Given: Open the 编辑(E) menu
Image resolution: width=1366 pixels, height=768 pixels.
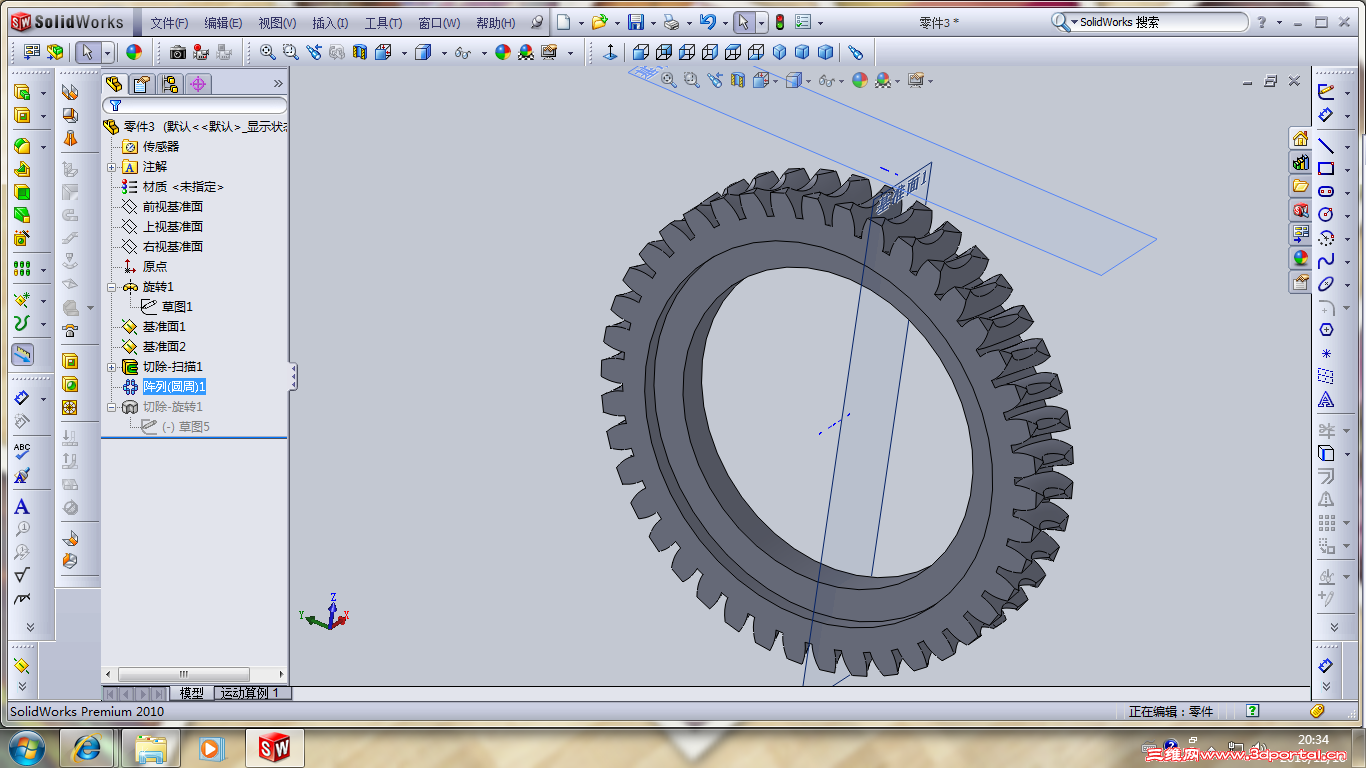Looking at the screenshot, I should point(223,23).
